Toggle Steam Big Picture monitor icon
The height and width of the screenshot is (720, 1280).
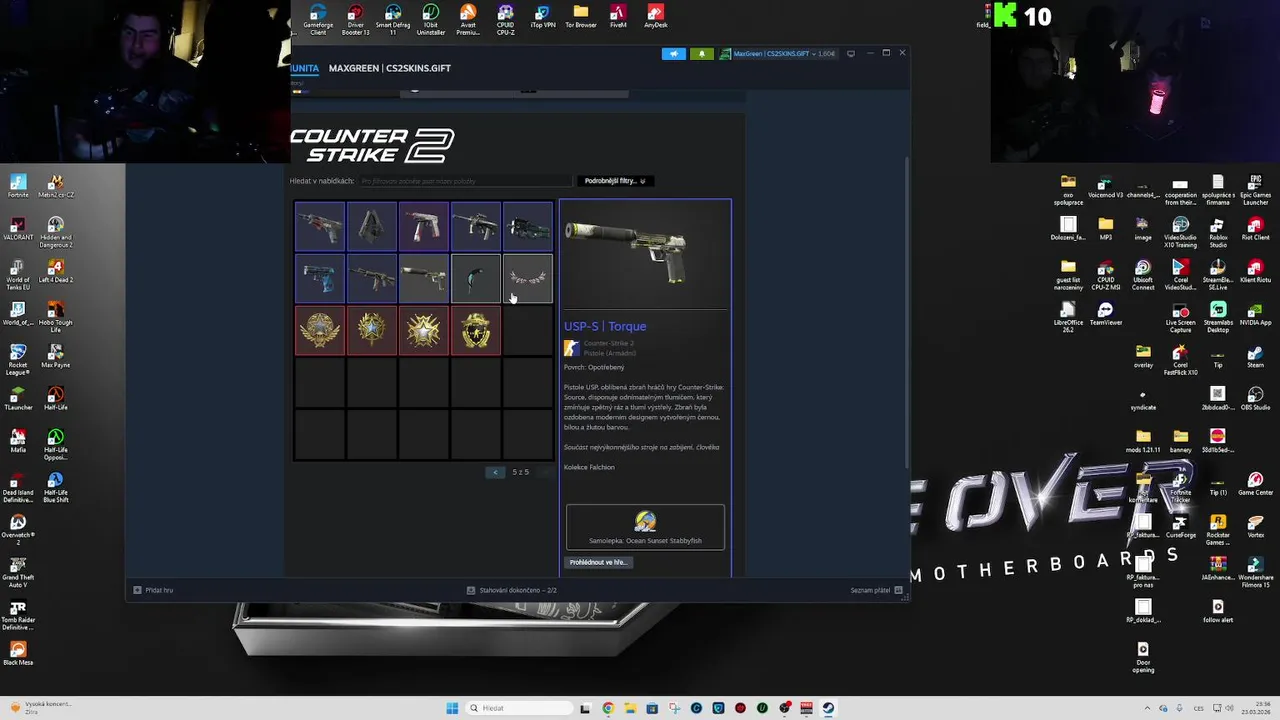[851, 53]
